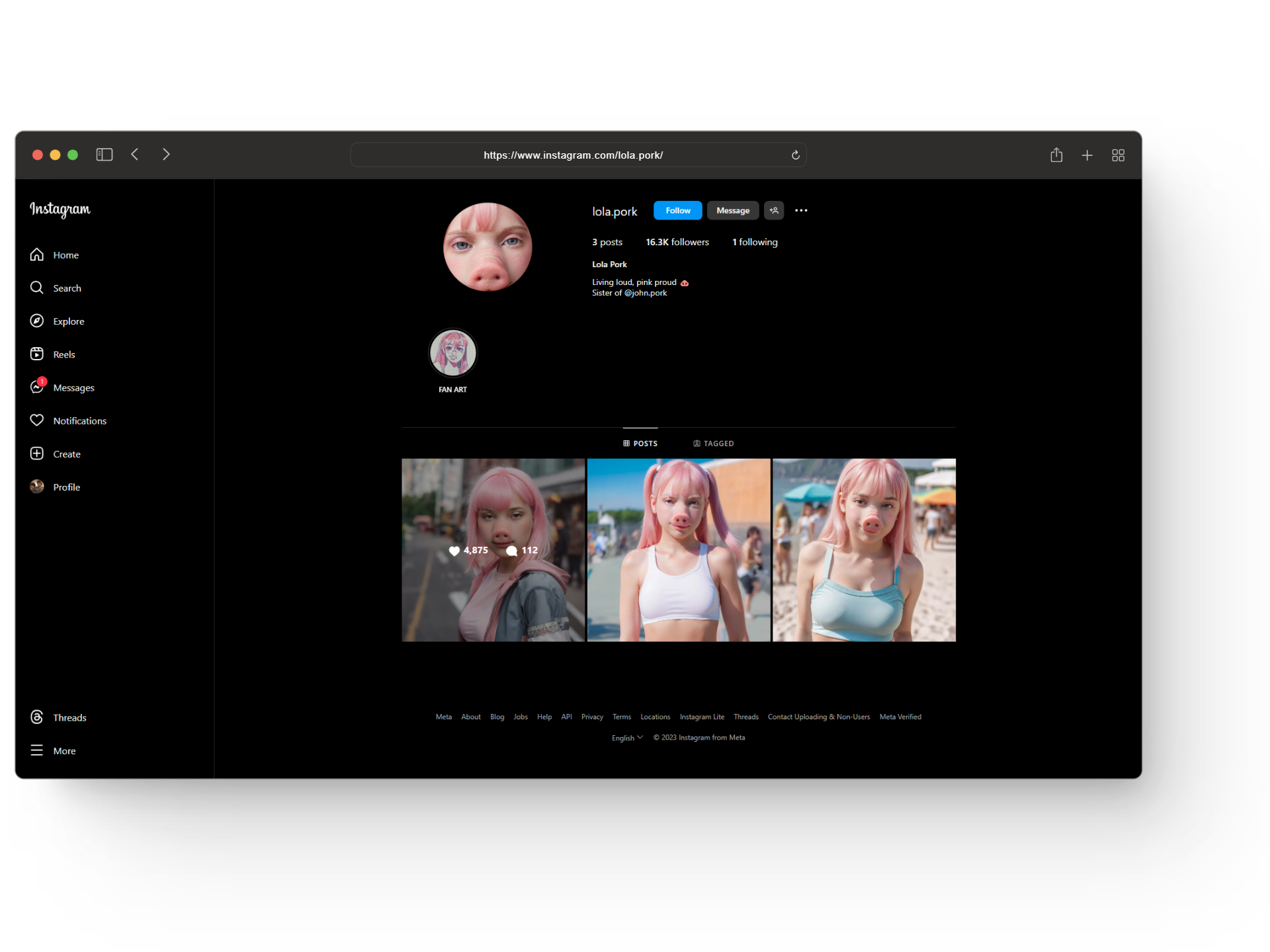Click the Message button
This screenshot has width=1270, height=952.
tap(732, 210)
